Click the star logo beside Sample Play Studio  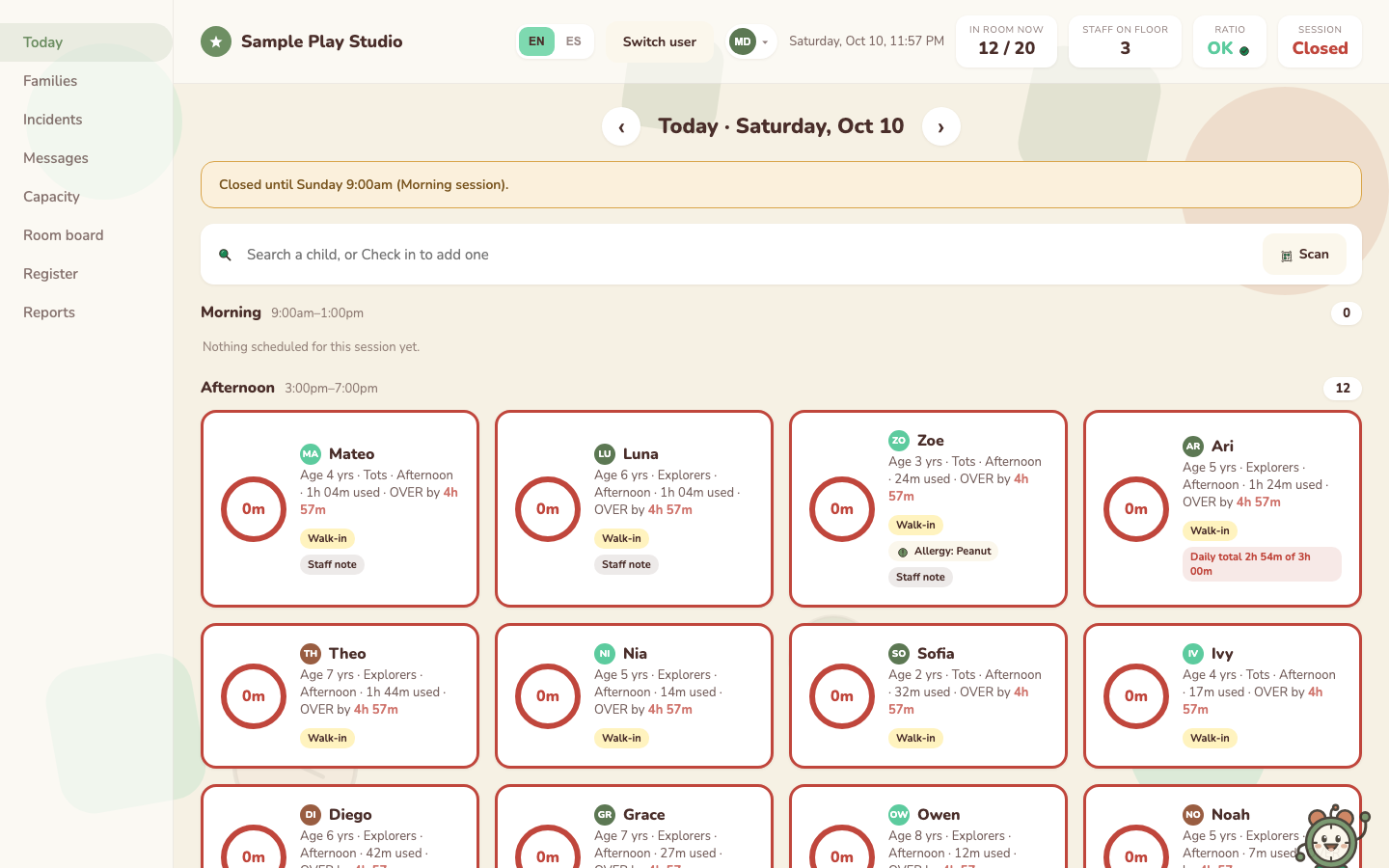[216, 41]
